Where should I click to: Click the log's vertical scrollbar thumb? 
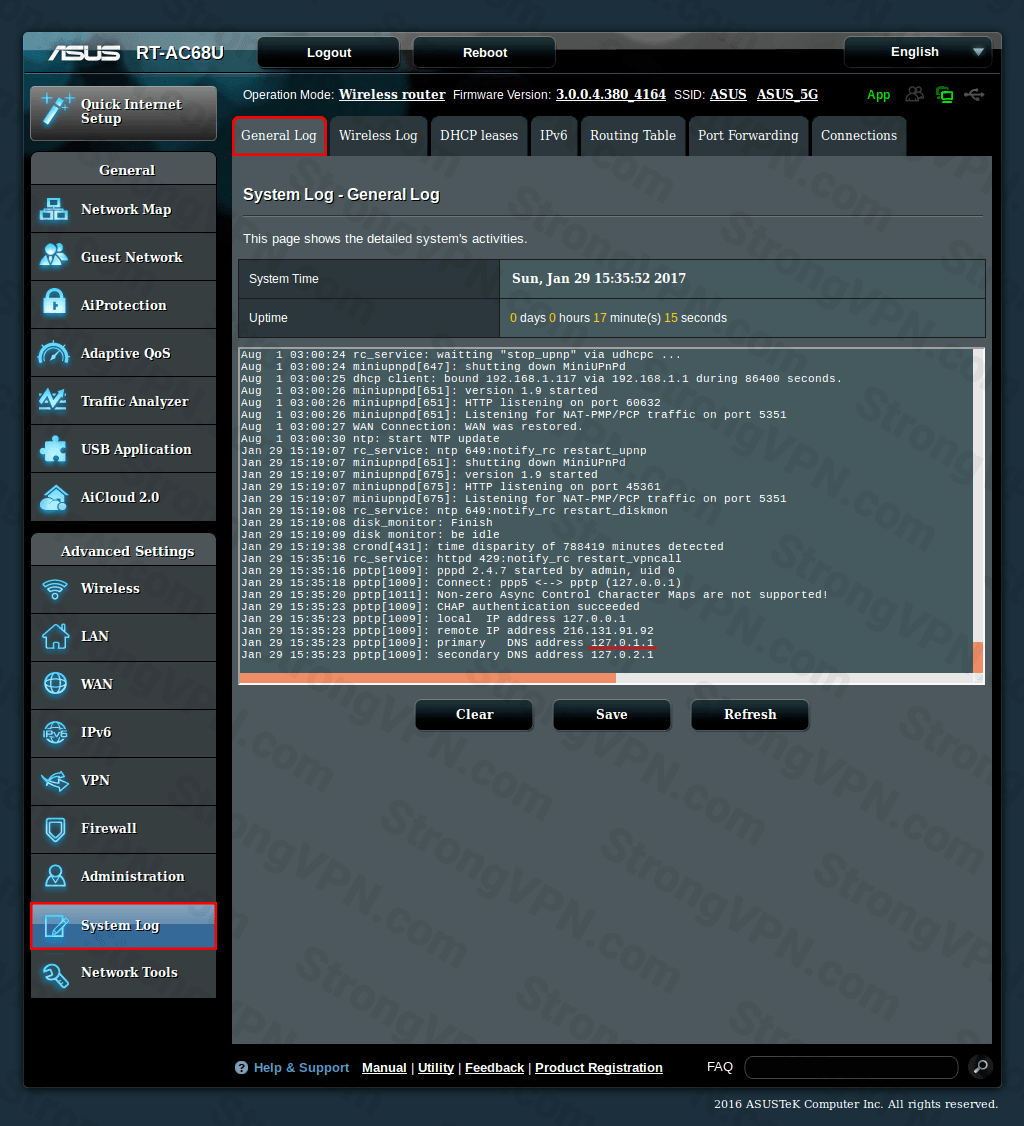click(978, 657)
